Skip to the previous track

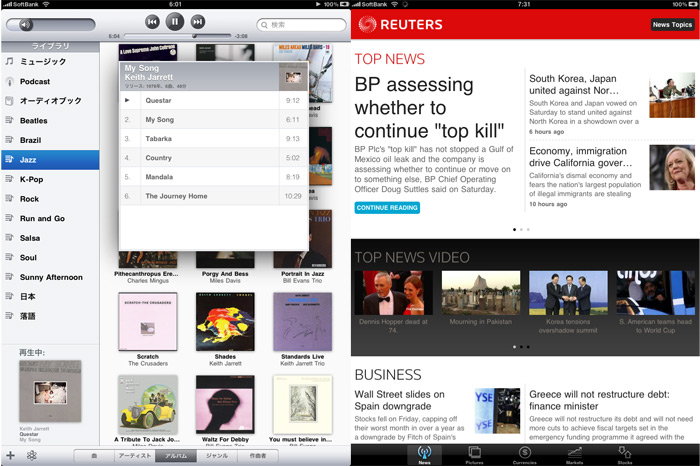click(x=152, y=21)
